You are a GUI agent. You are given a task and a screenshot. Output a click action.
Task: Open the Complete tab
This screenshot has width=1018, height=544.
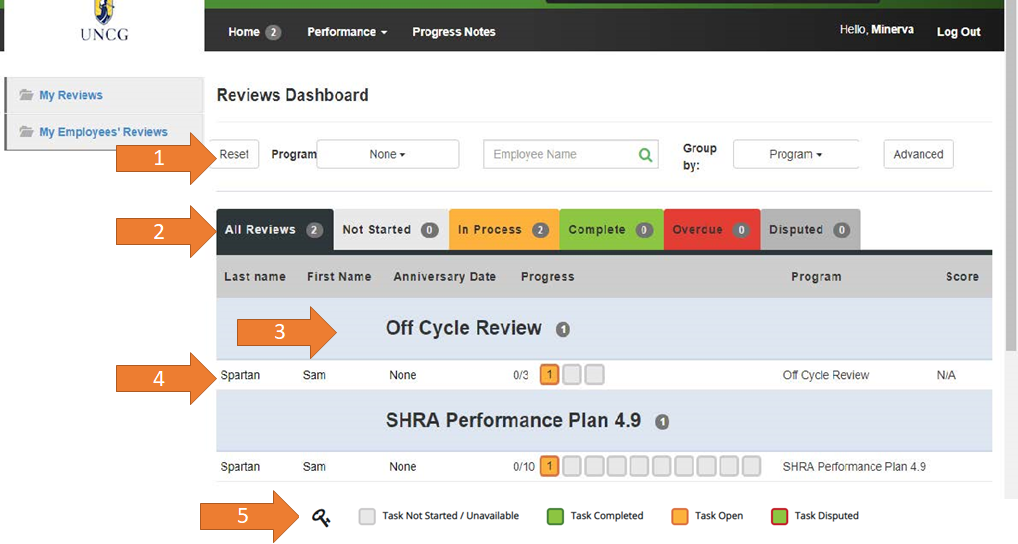pyautogui.click(x=610, y=230)
